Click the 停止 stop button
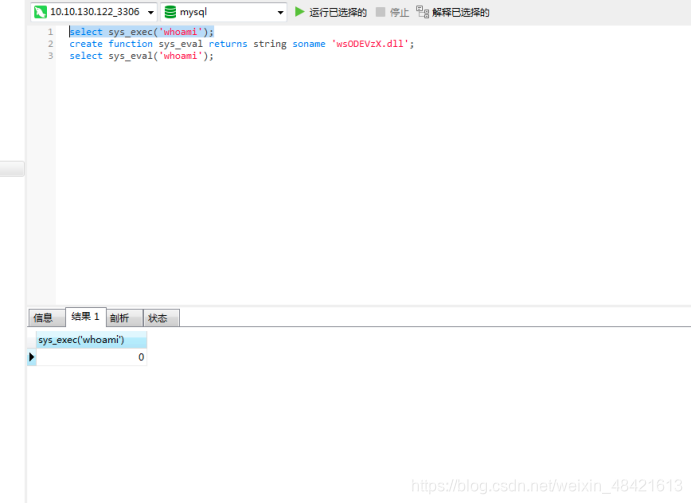 392,12
